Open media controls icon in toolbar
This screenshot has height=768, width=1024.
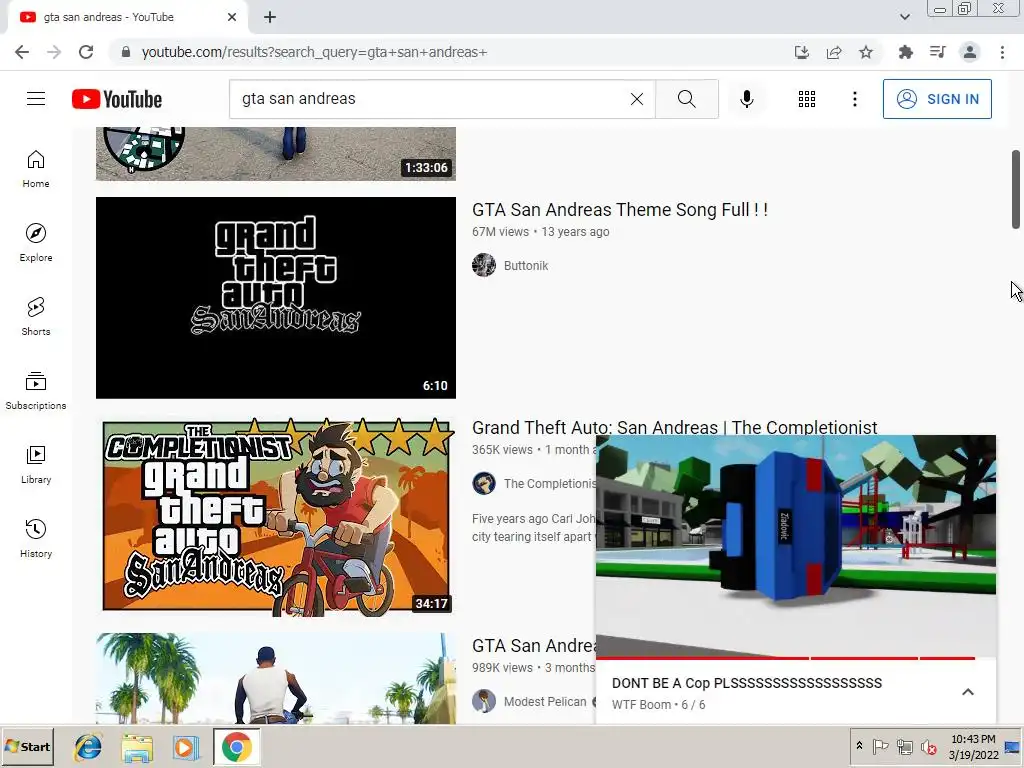click(x=937, y=52)
